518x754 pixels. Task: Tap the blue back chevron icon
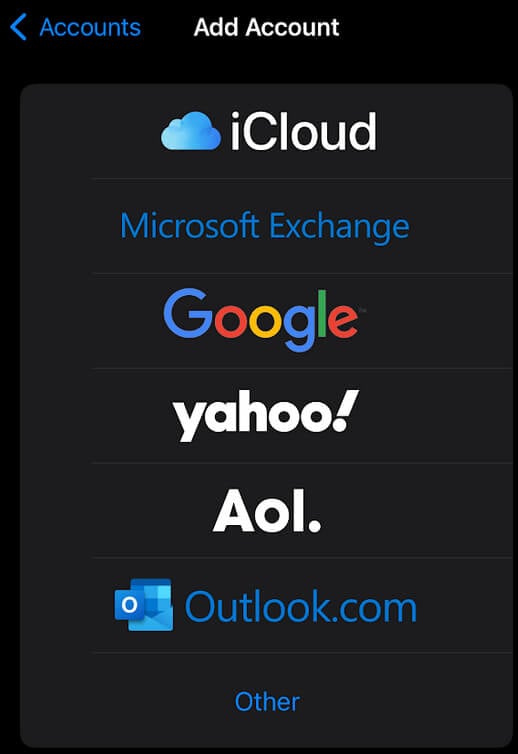point(18,27)
